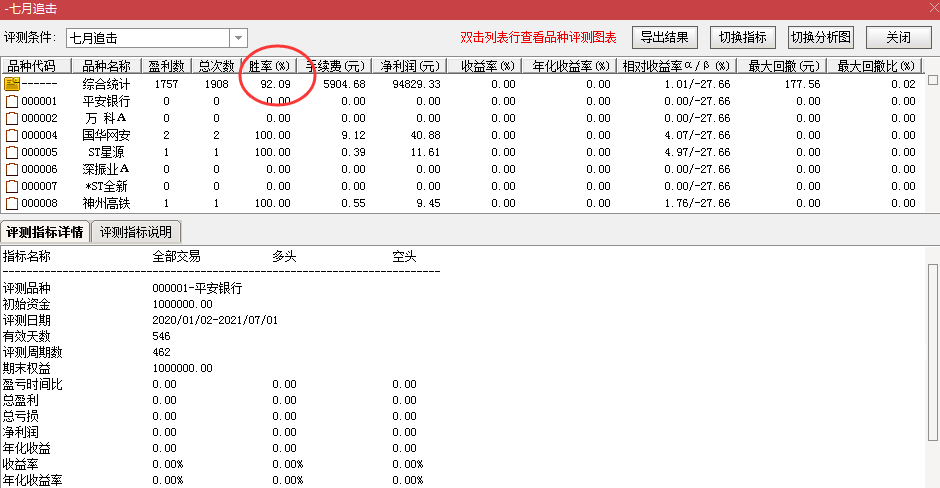Select the 评测指标详情 tab

(45, 232)
